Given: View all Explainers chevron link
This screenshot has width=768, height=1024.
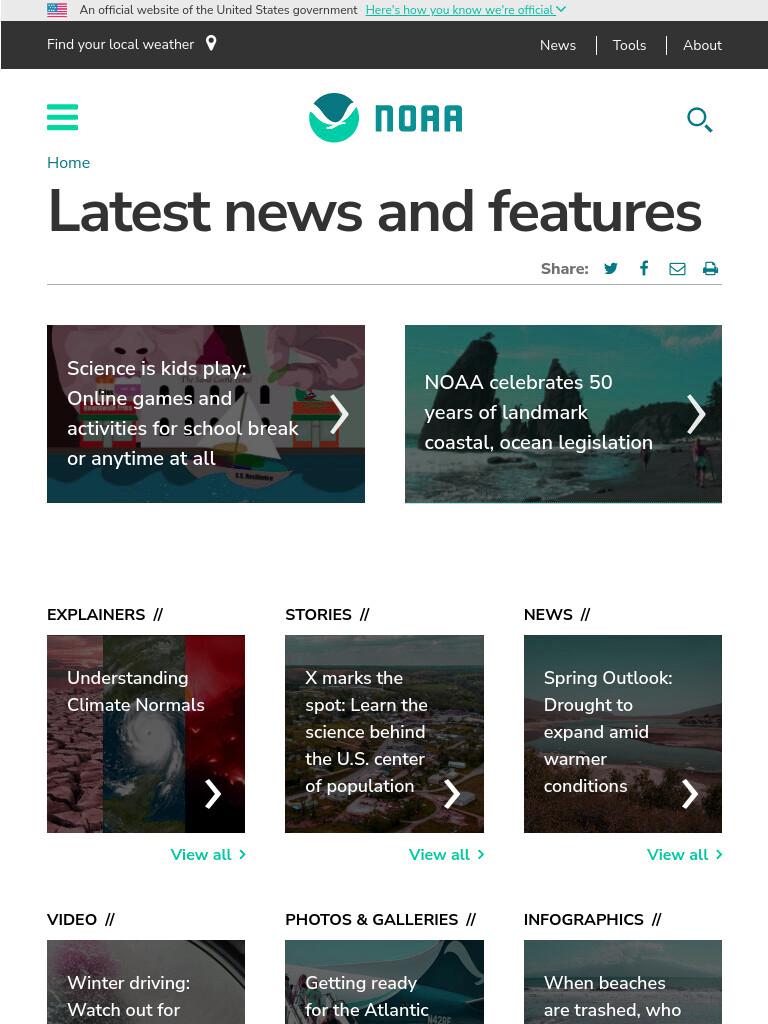Looking at the screenshot, I should tap(208, 854).
